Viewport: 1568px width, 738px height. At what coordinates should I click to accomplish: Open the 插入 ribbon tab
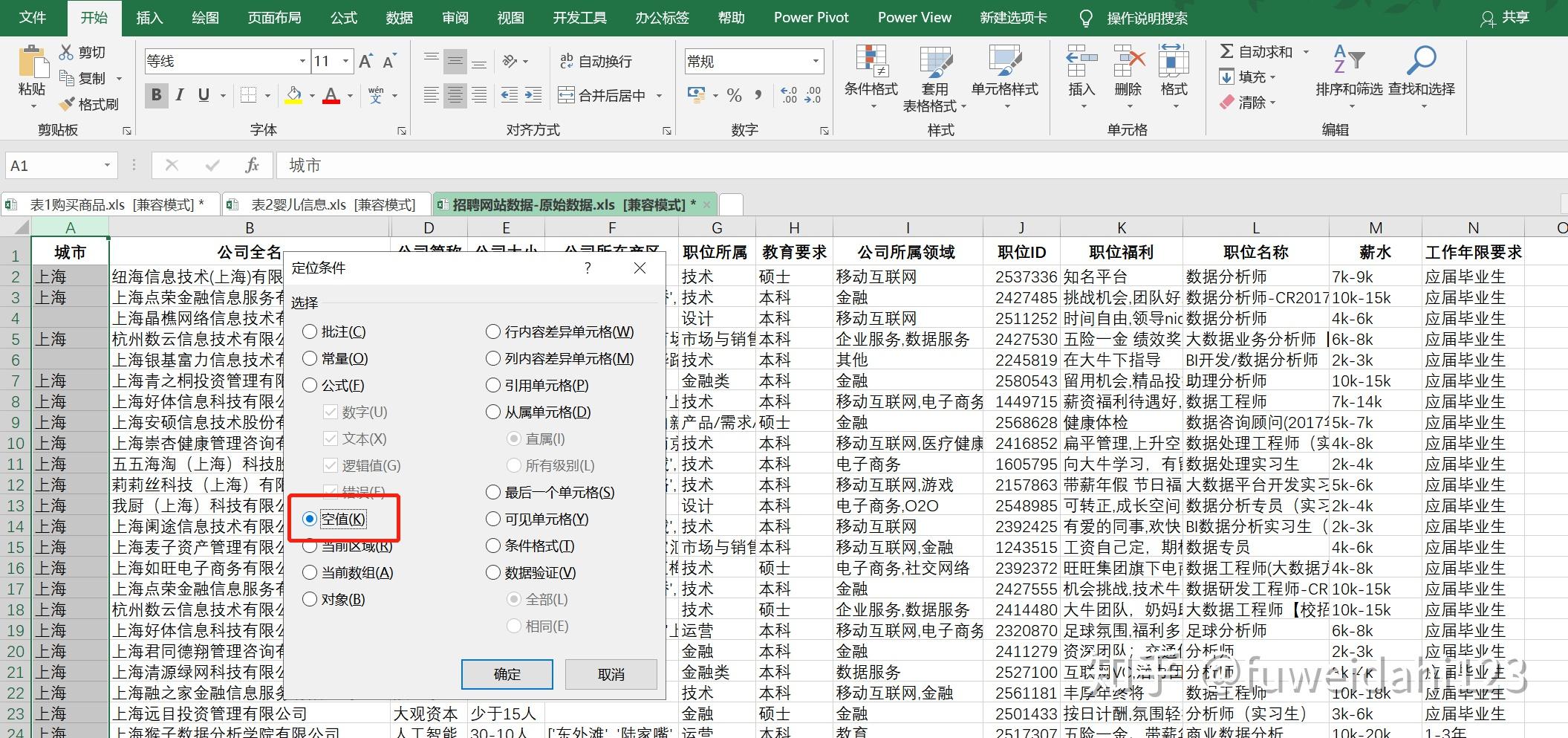149,18
